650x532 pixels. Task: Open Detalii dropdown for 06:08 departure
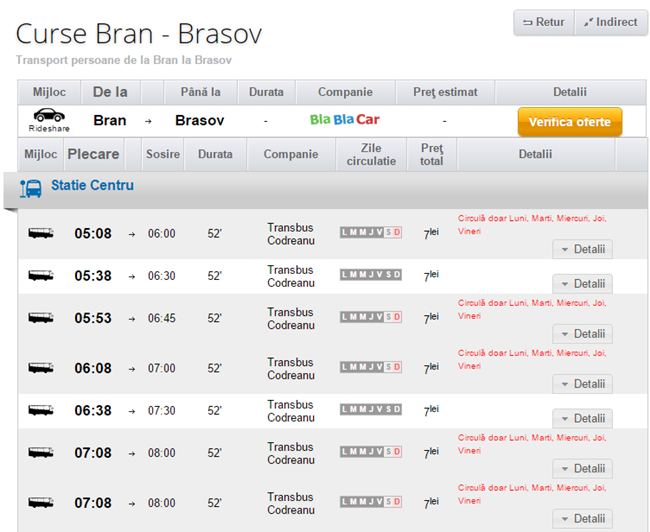[582, 384]
